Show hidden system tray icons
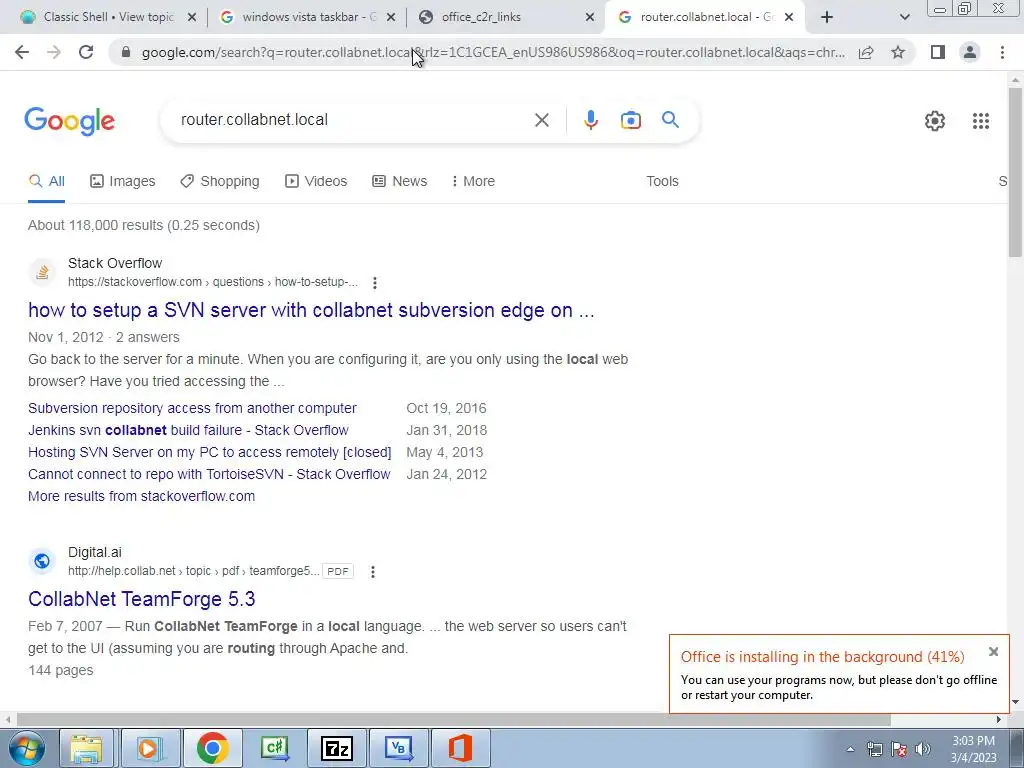The width and height of the screenshot is (1024, 768). point(850,749)
